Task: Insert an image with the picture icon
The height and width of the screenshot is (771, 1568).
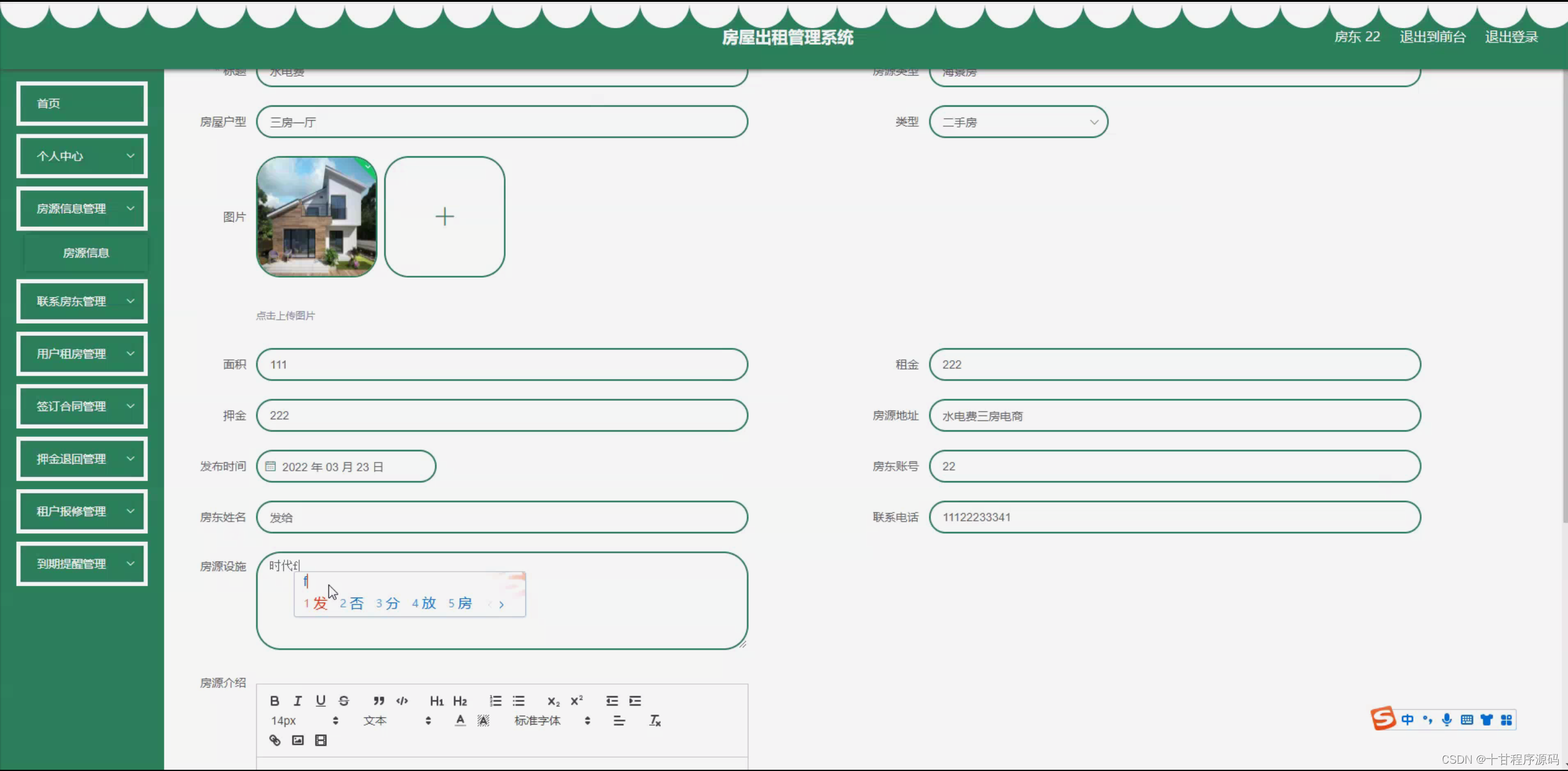Action: [298, 740]
